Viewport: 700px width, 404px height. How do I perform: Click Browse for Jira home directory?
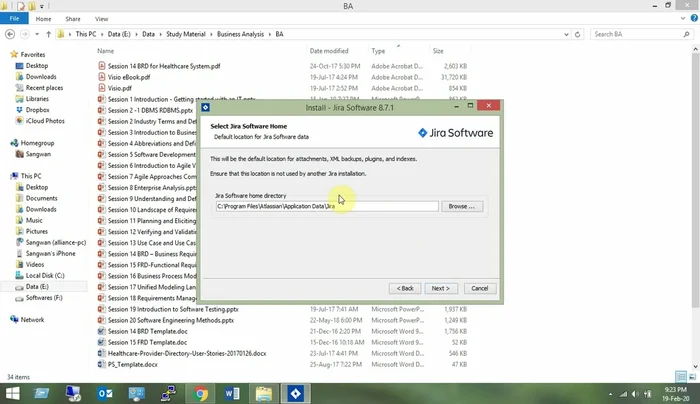tap(462, 206)
